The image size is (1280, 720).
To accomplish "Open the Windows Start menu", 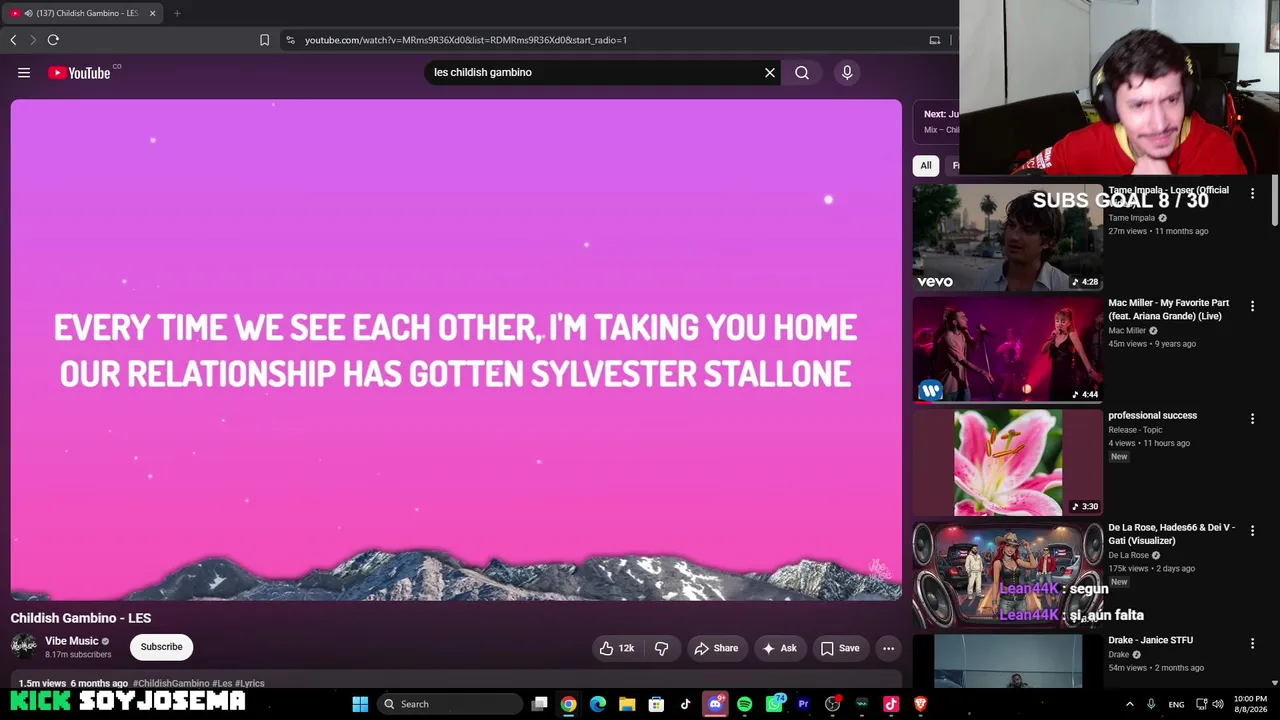I will pos(360,704).
